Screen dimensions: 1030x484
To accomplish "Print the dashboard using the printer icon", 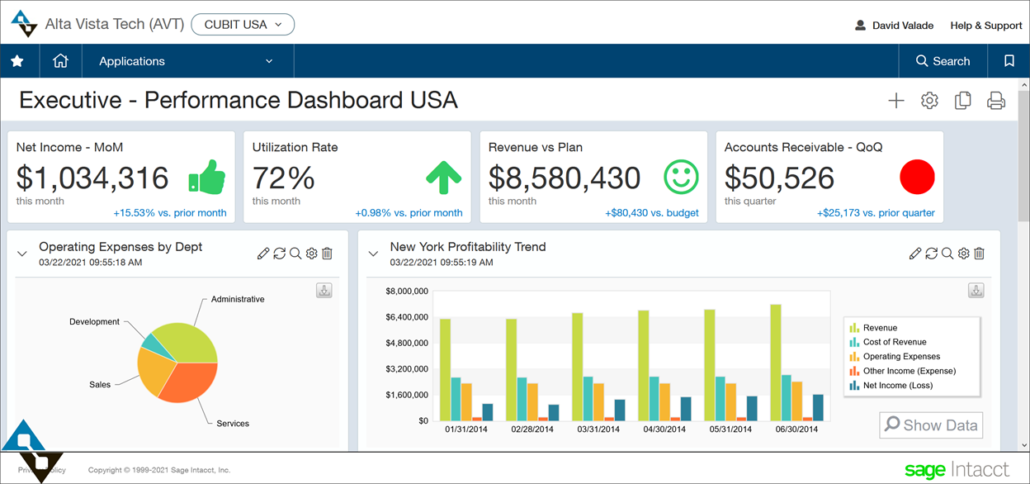I will point(996,100).
